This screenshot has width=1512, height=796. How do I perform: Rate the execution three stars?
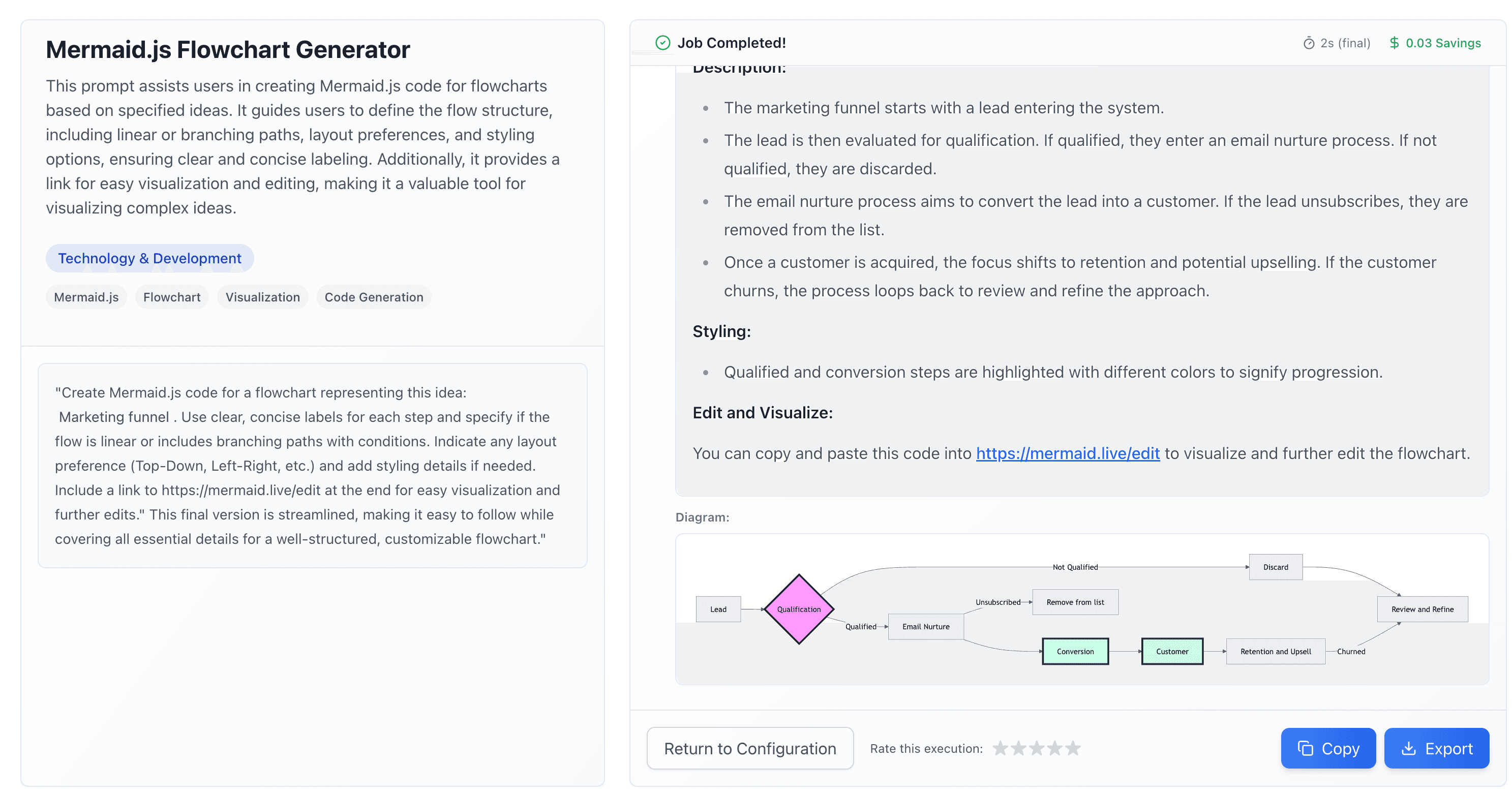click(x=1037, y=748)
